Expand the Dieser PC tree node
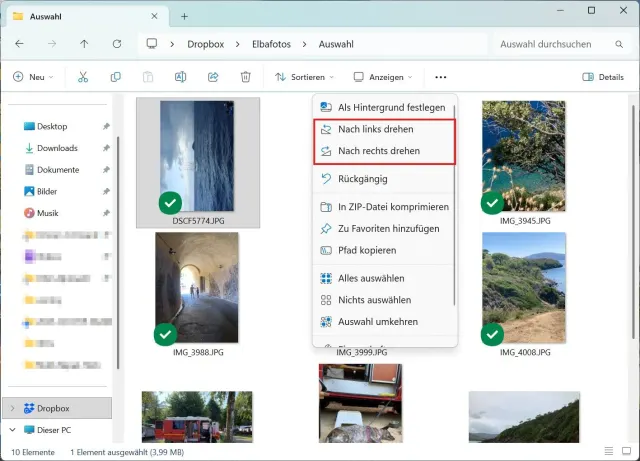Image resolution: width=640 pixels, height=461 pixels. 12,430
